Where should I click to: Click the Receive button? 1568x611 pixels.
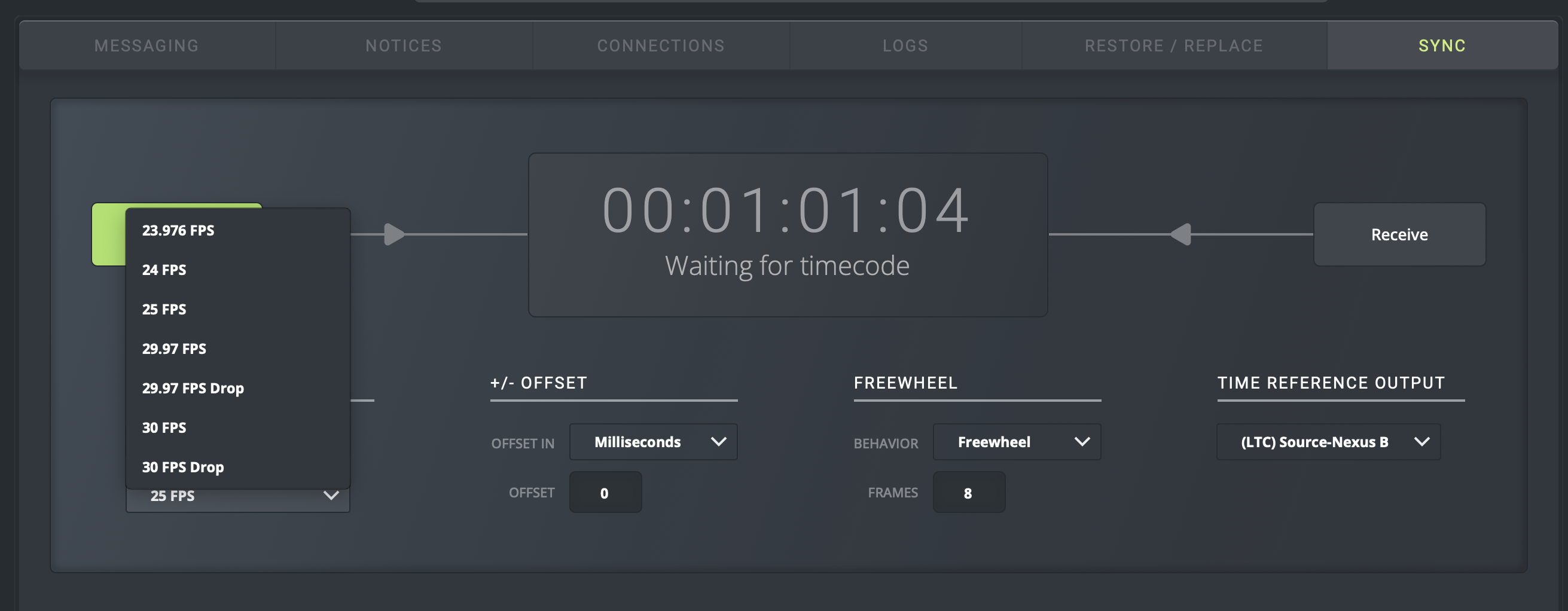tap(1399, 234)
